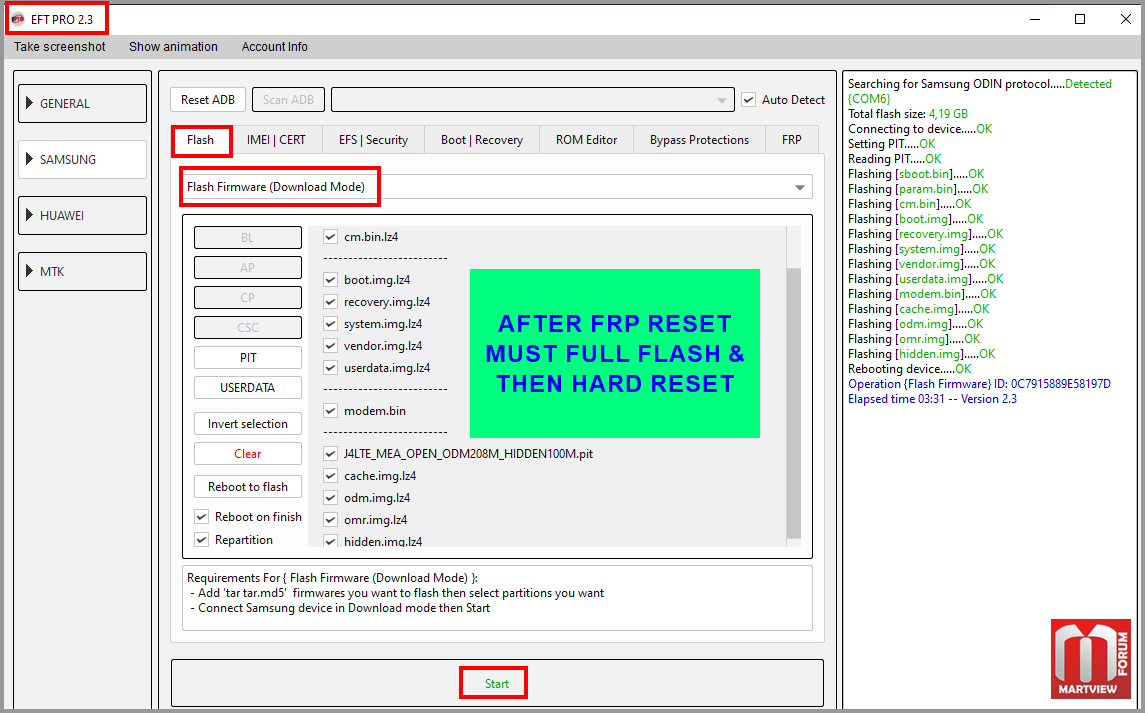
Task: Click the Scan ADB button
Action: 288,100
